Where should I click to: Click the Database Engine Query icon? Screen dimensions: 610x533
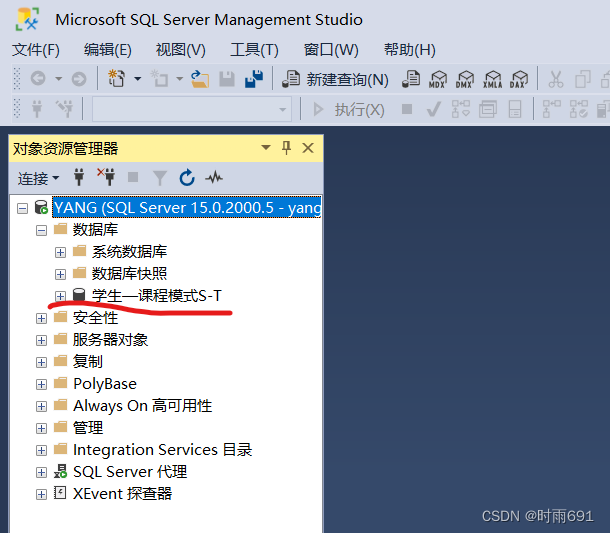pyautogui.click(x=411, y=79)
